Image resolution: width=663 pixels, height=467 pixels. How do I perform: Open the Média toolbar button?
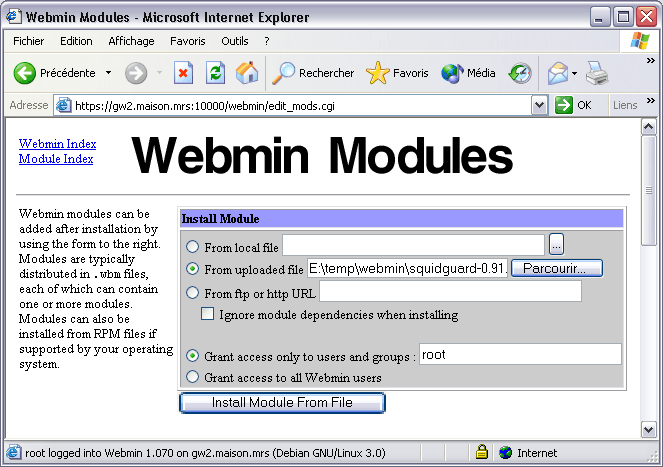click(468, 73)
